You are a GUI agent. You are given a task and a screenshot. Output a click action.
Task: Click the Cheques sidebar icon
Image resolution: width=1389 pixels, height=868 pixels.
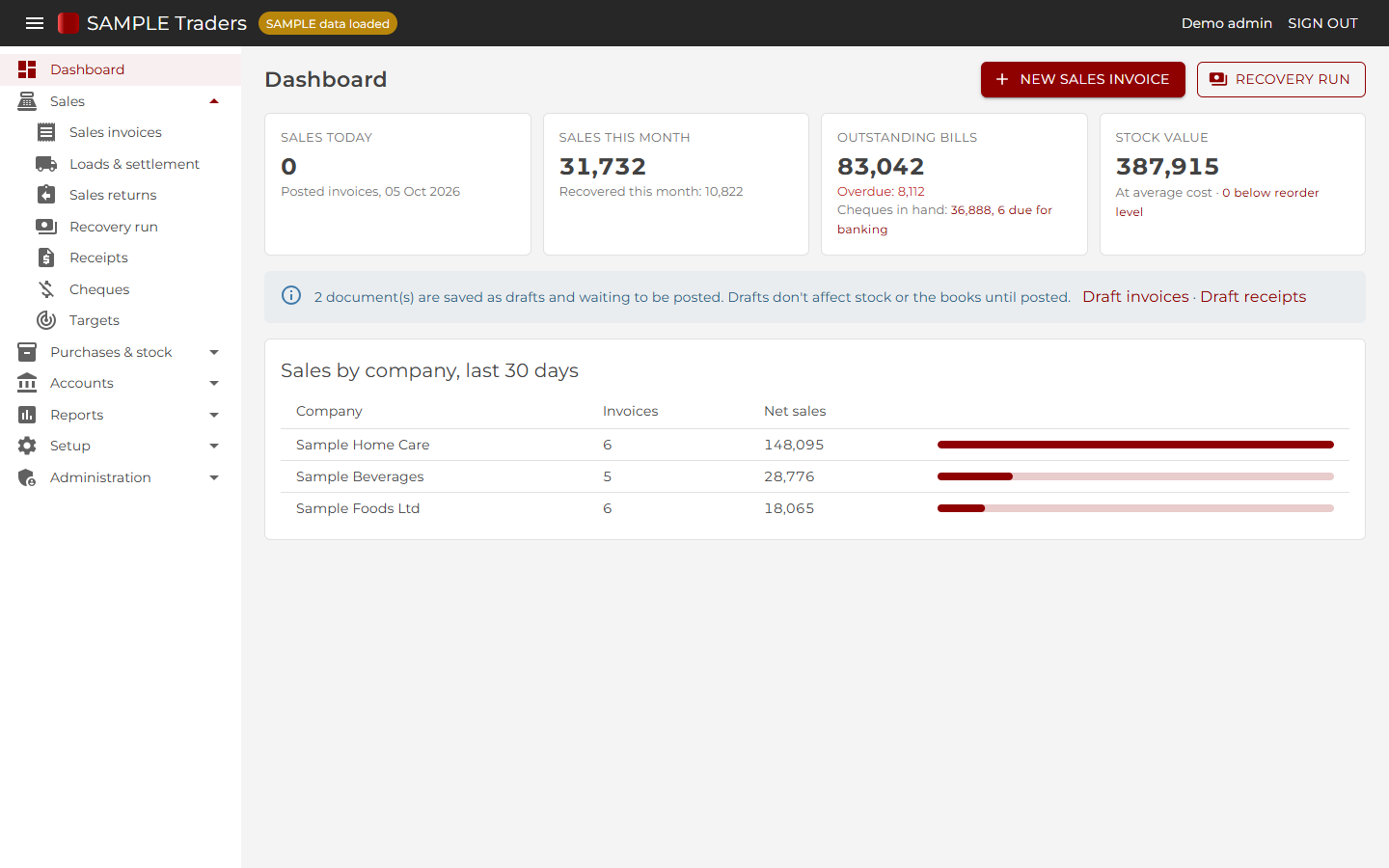[x=46, y=289]
